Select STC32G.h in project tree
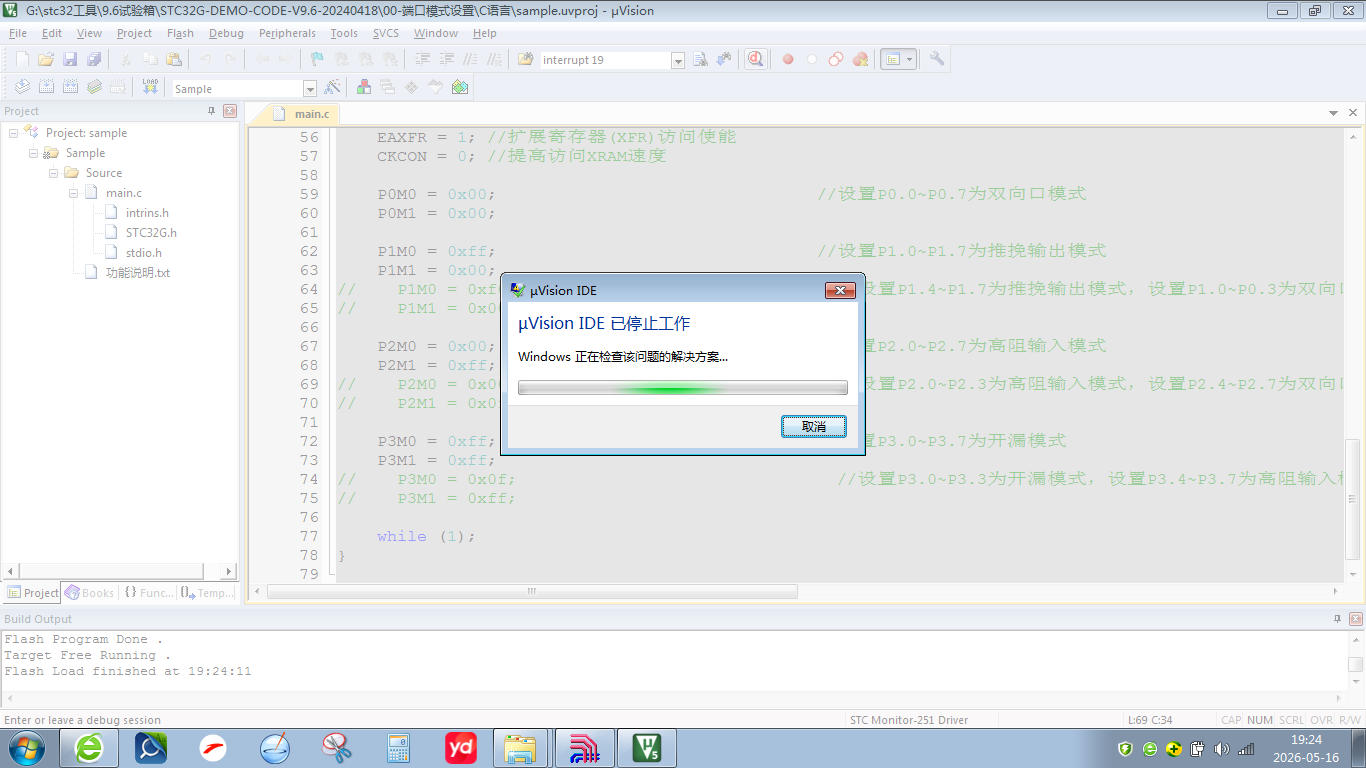Viewport: 1366px width, 768px height. coord(151,233)
